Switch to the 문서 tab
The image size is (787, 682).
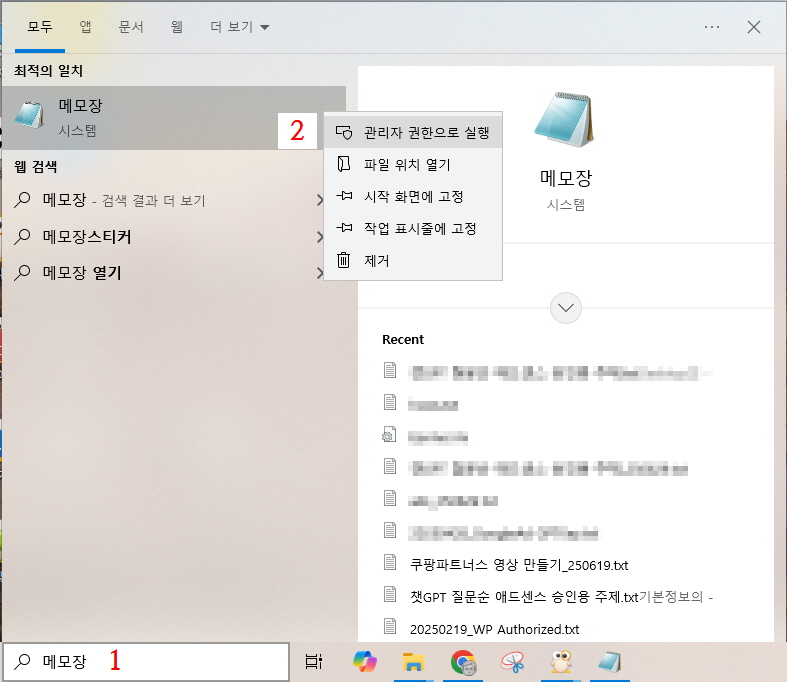[x=131, y=27]
